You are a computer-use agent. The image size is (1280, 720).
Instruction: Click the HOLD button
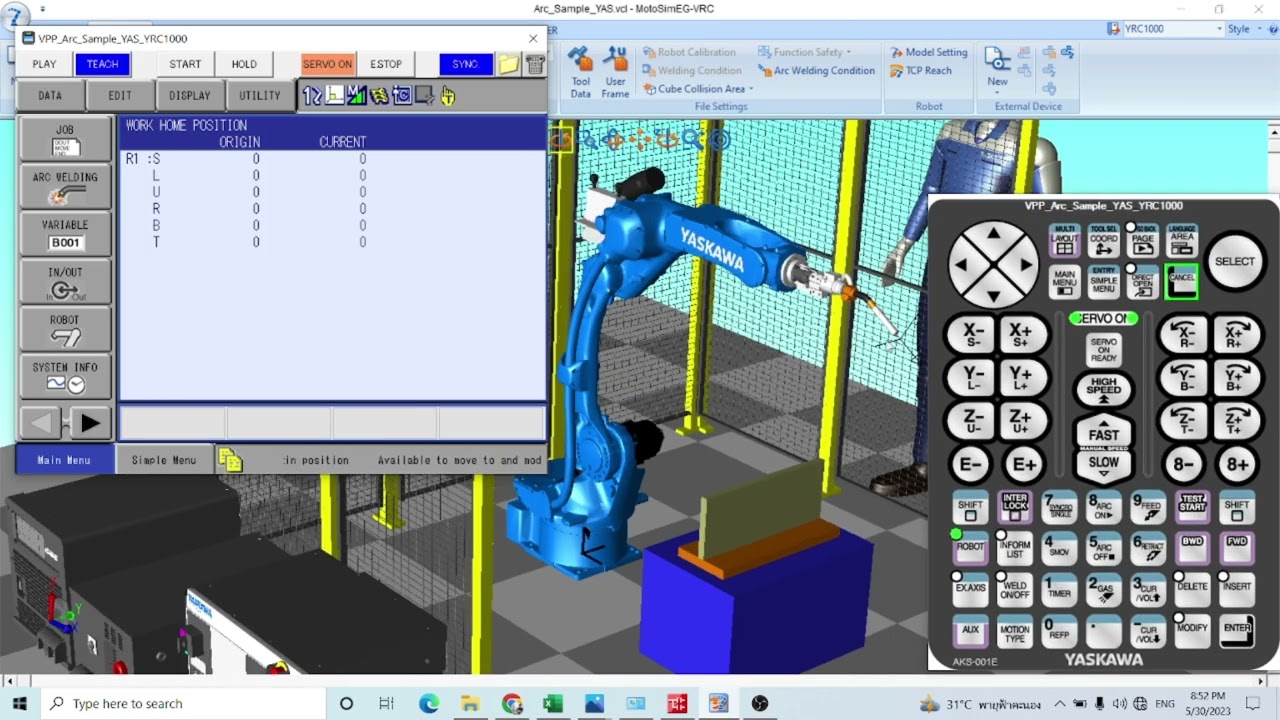tap(244, 64)
